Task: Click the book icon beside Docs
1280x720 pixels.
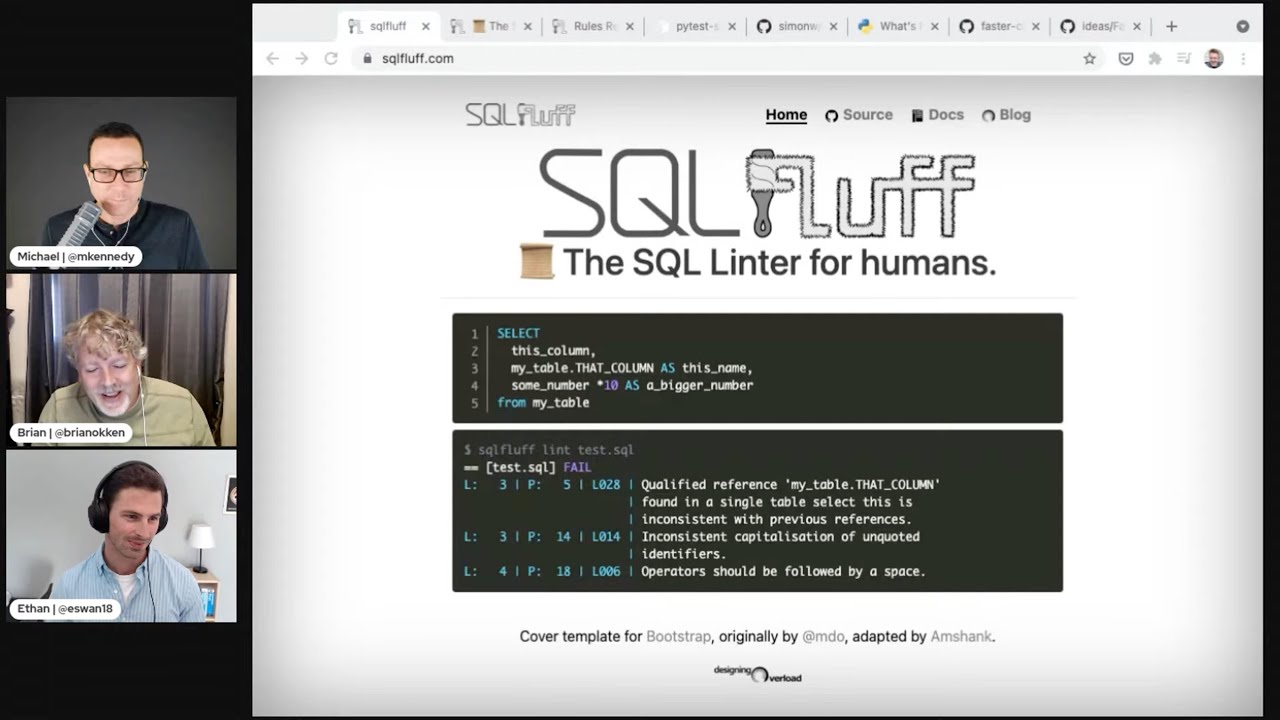Action: point(917,116)
